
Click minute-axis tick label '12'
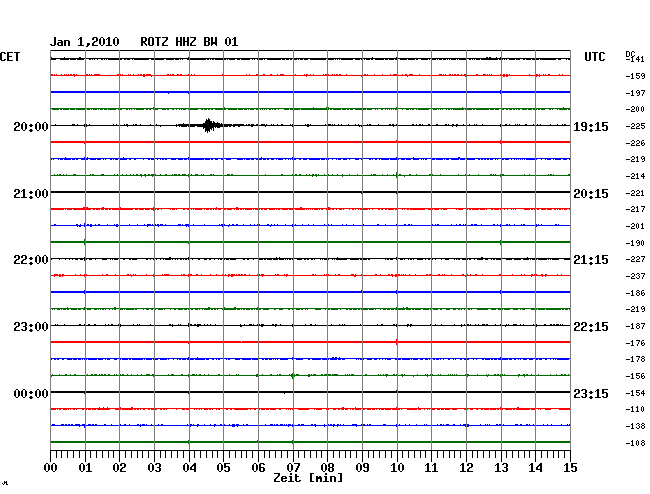point(466,467)
